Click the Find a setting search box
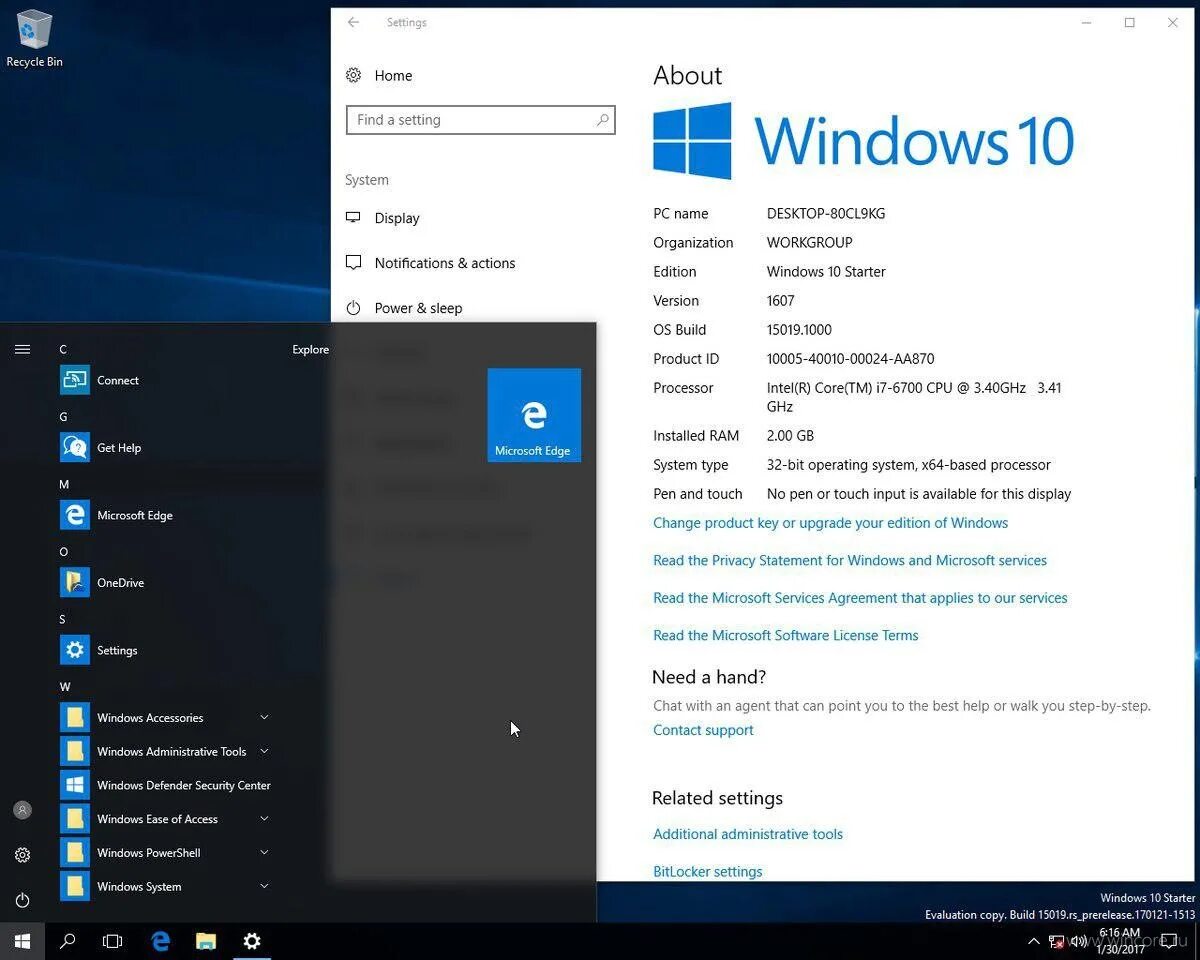 (x=480, y=120)
